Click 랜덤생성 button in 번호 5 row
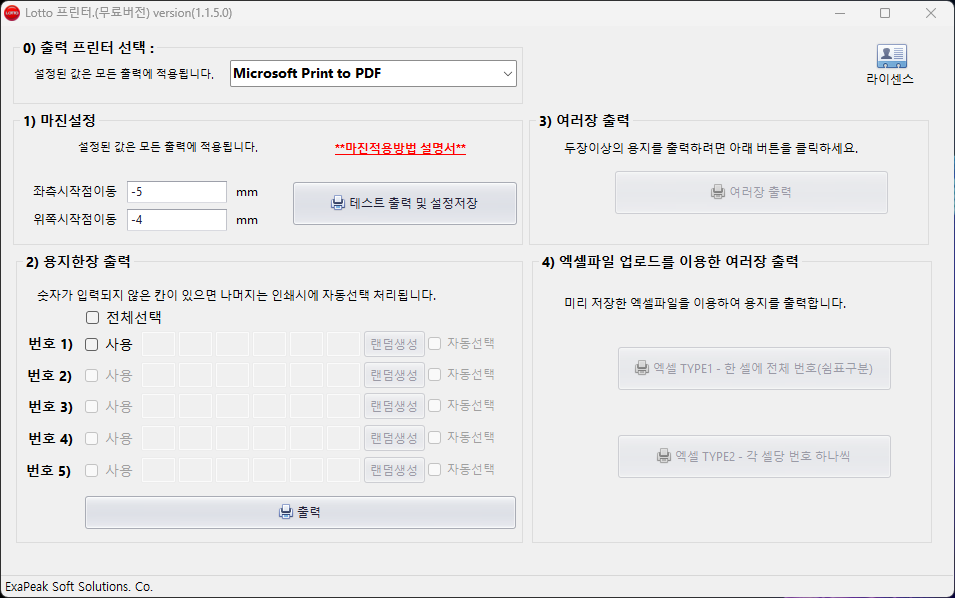The width and height of the screenshot is (955, 598). 394,470
